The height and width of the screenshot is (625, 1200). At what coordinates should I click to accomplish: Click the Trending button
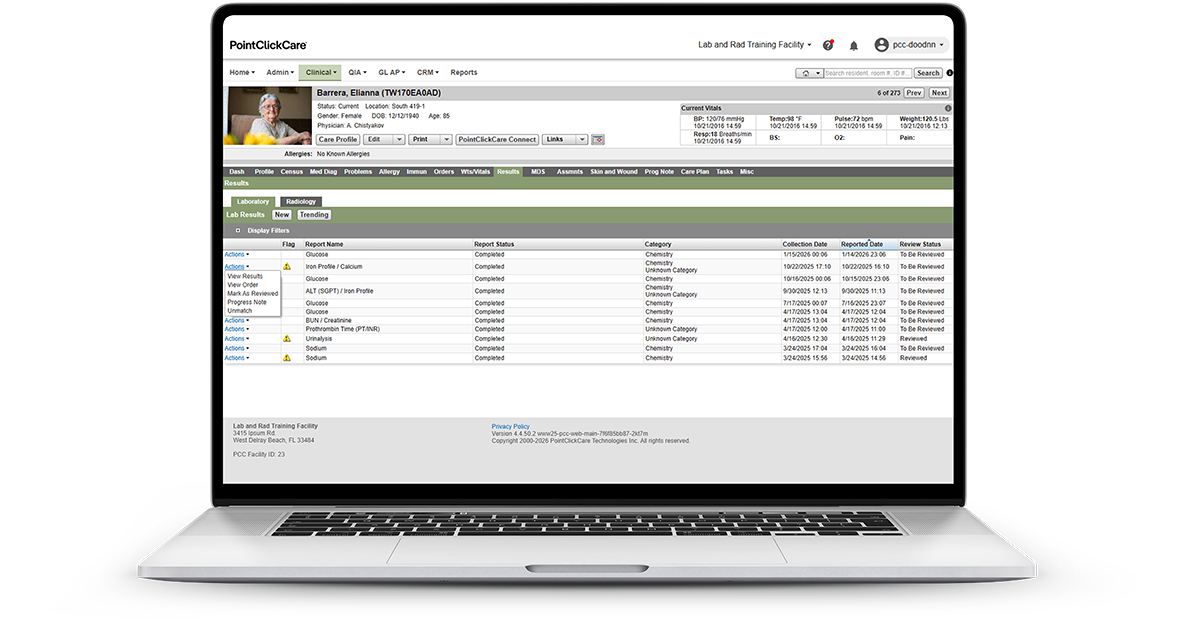click(314, 214)
